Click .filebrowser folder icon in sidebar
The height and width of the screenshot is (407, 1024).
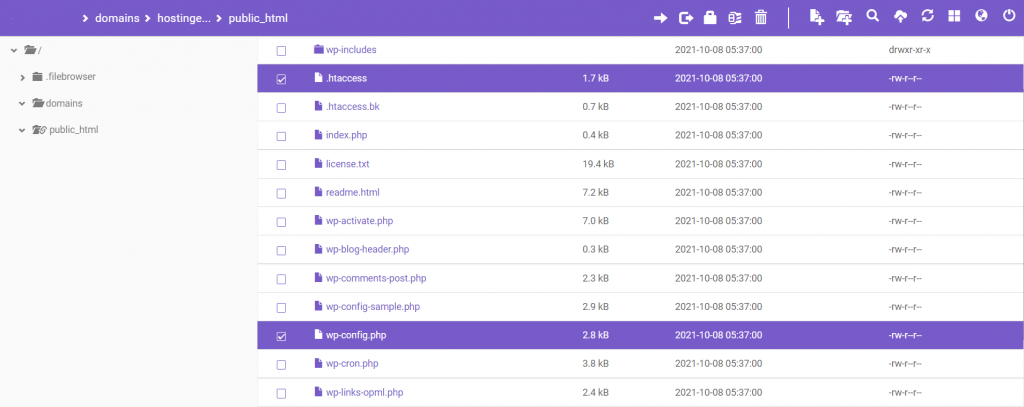pyautogui.click(x=38, y=76)
